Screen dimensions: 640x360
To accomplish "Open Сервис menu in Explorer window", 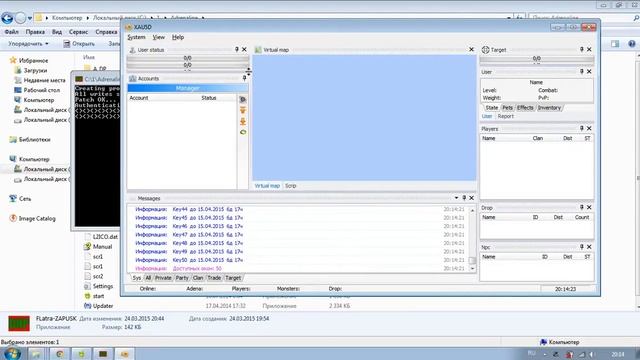I will [x=78, y=32].
